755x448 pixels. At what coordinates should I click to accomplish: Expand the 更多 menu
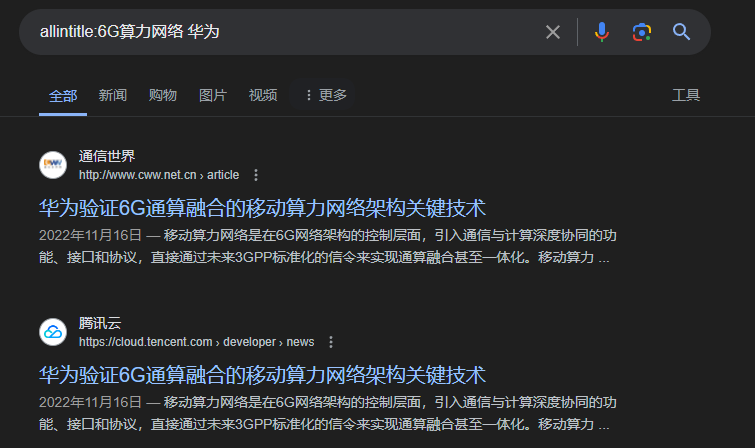325,95
